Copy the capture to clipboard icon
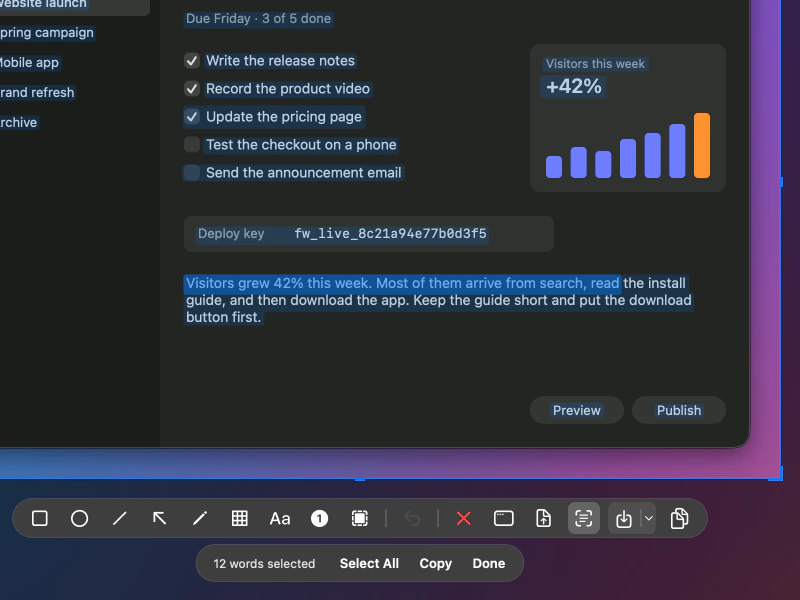Screen dimensions: 800x600 pos(679,518)
